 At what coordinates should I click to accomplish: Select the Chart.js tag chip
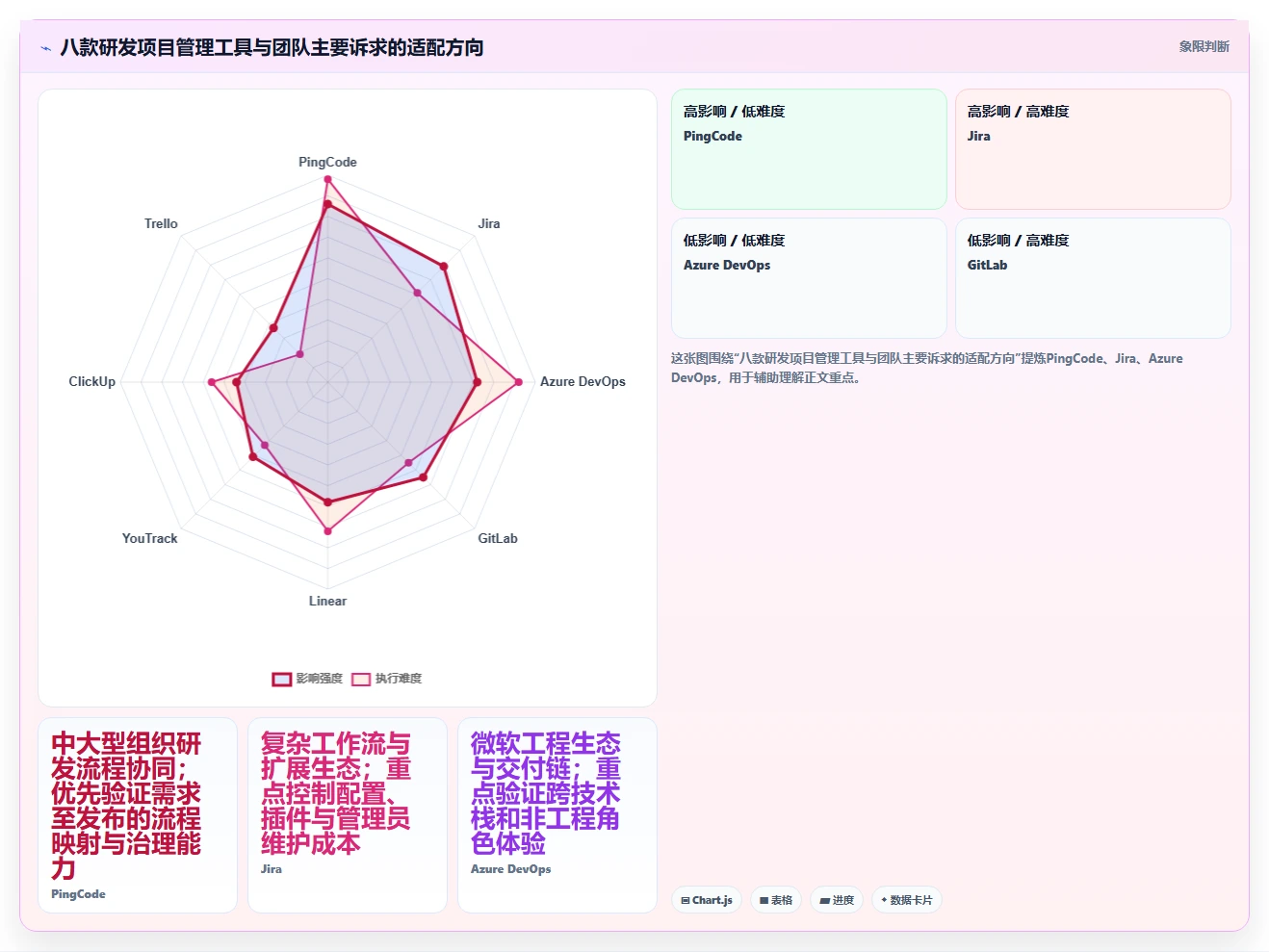pos(707,900)
